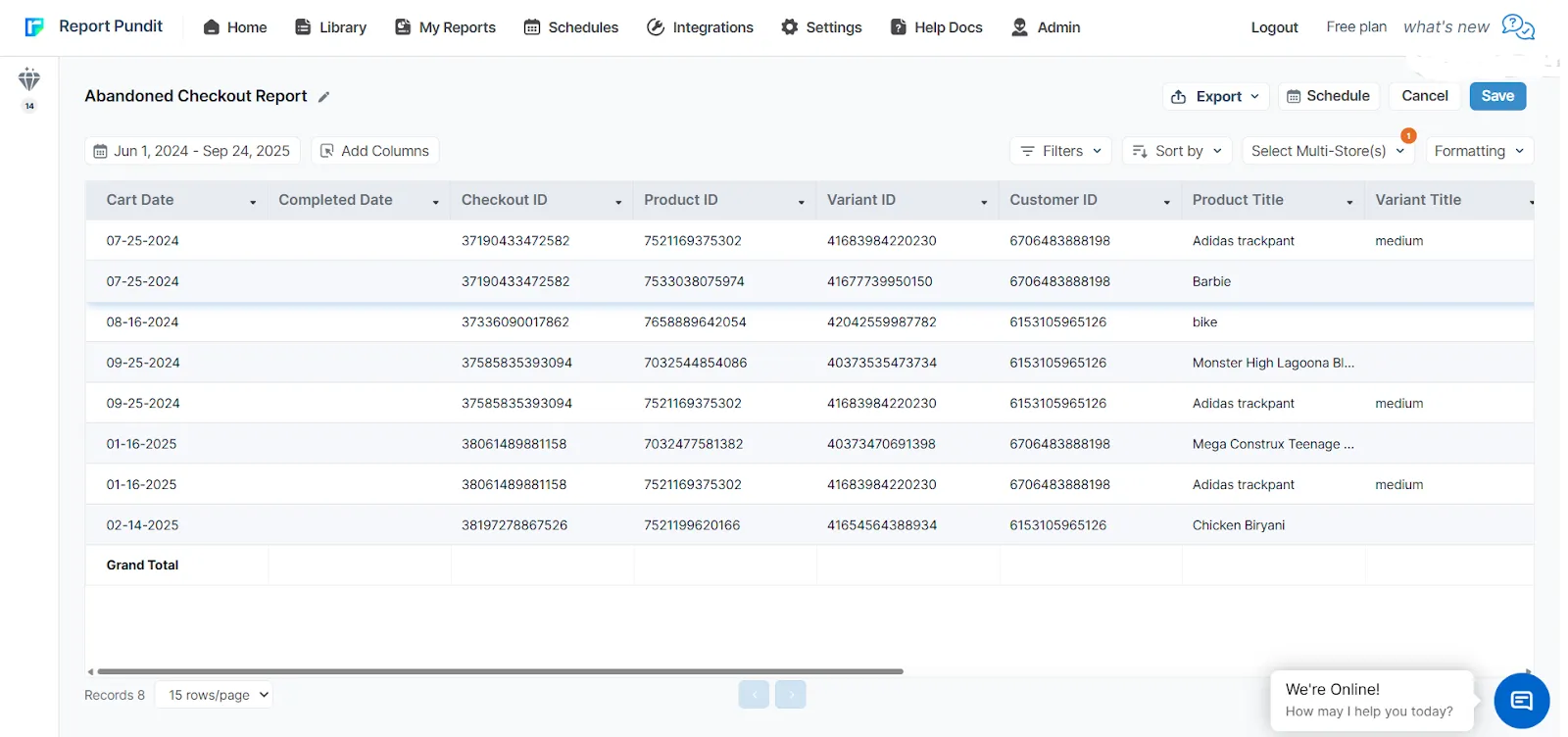Open Variant ID column menu arrow

pos(984,202)
